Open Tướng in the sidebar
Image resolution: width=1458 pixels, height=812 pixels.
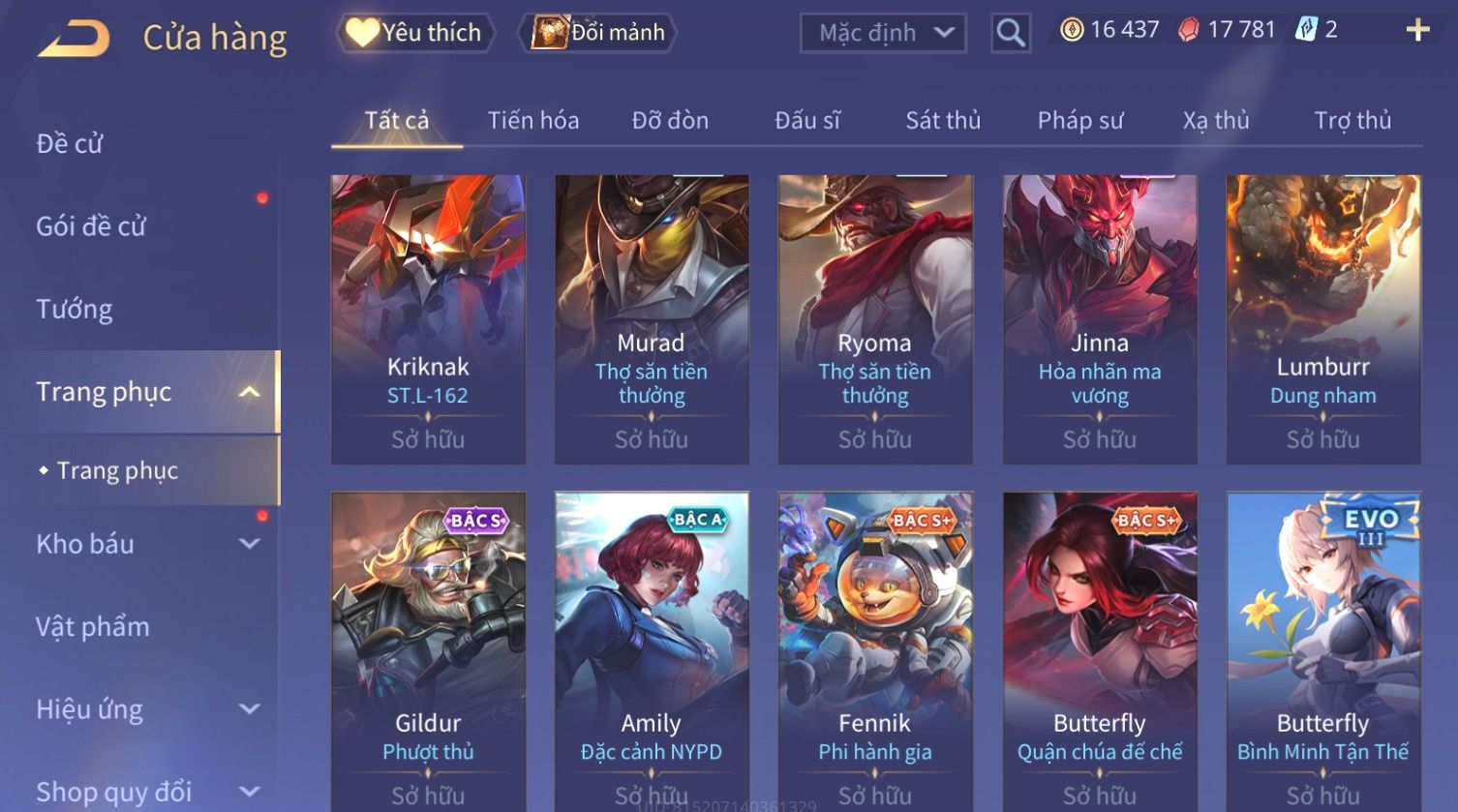[x=75, y=310]
